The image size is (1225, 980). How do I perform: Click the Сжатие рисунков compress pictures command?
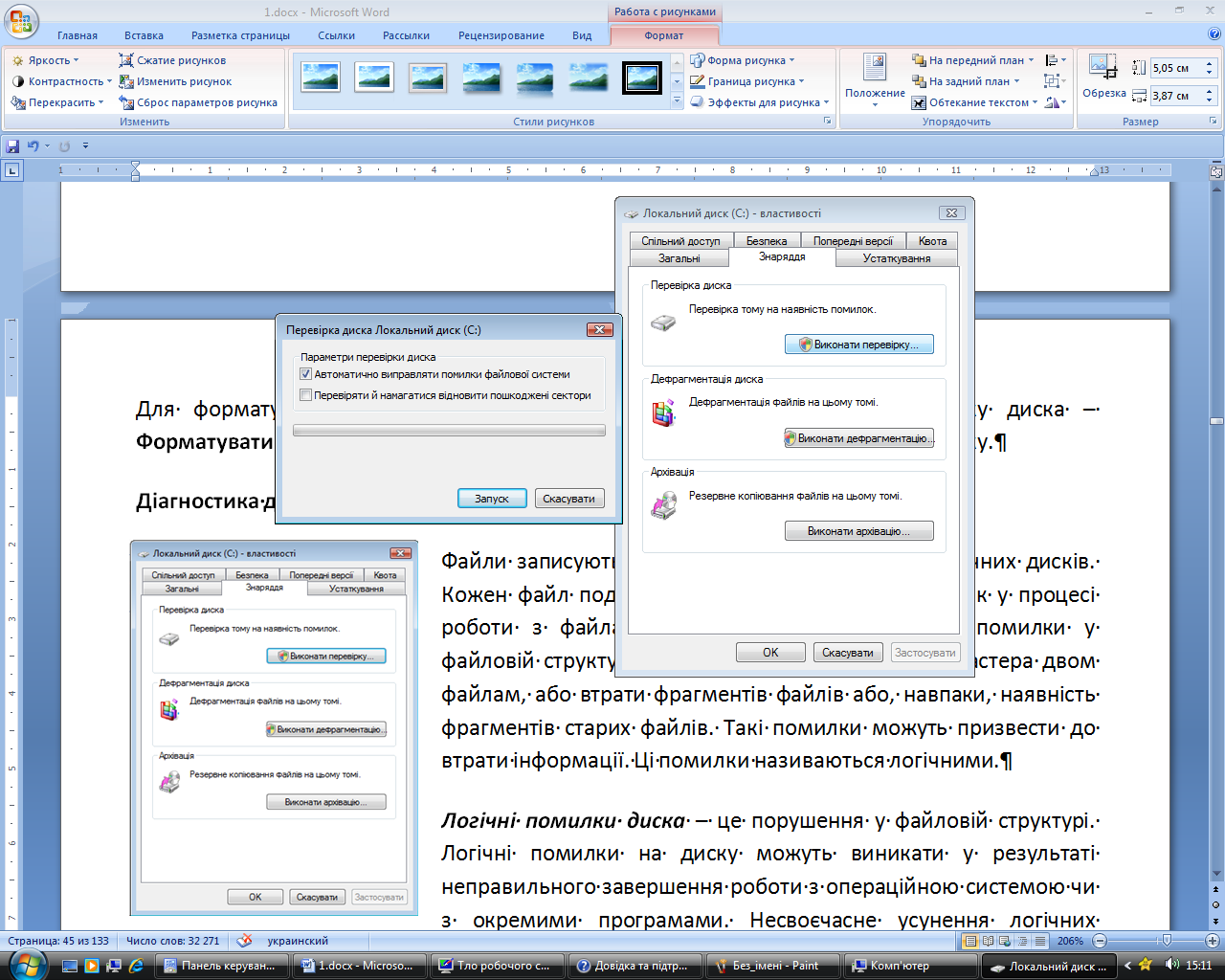point(172,60)
